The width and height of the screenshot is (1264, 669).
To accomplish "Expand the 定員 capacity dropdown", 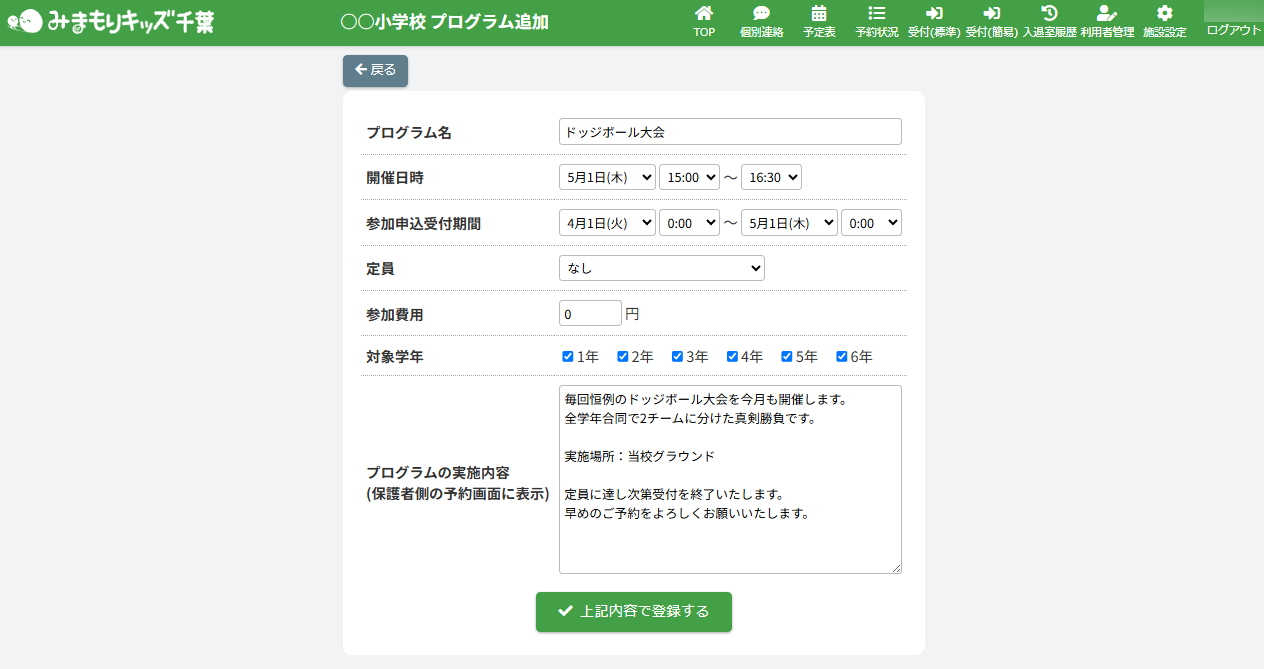I will (x=661, y=268).
